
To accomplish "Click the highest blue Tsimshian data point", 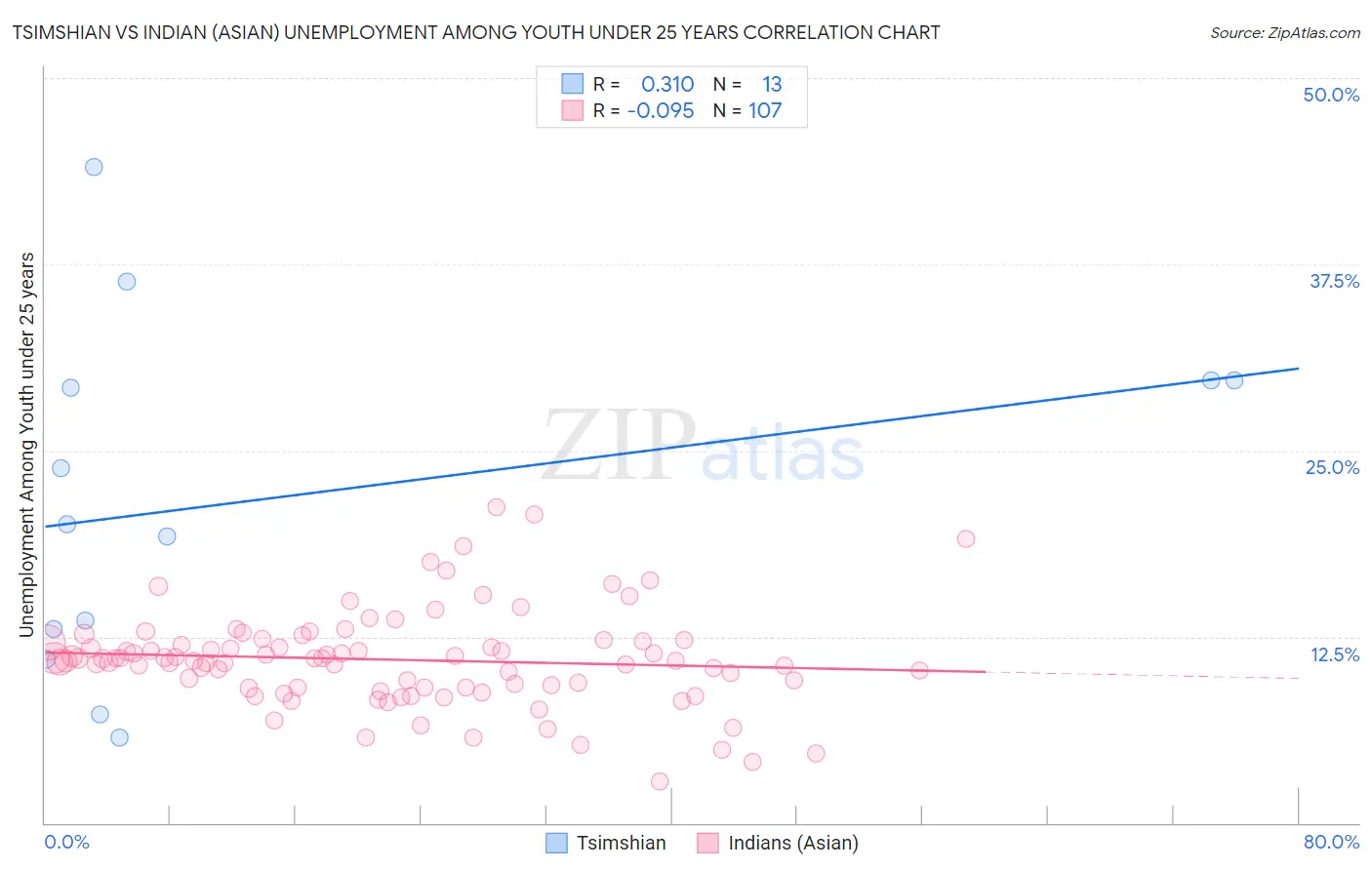I will point(94,167).
